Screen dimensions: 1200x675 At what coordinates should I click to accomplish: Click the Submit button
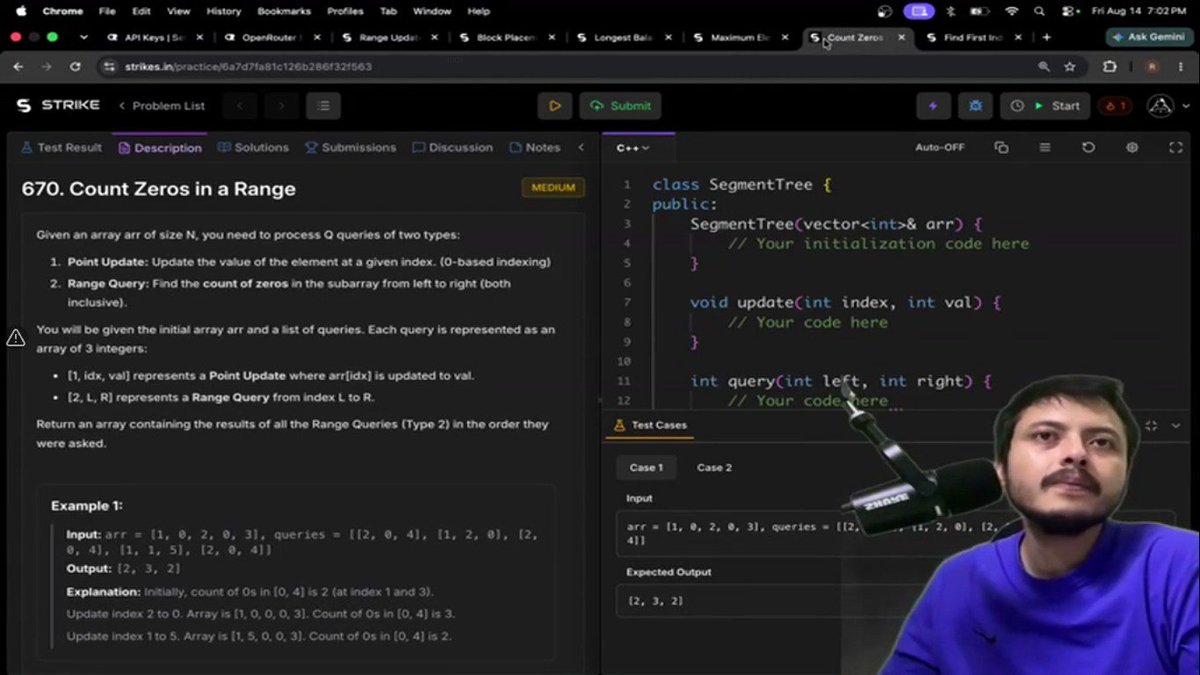pos(620,106)
